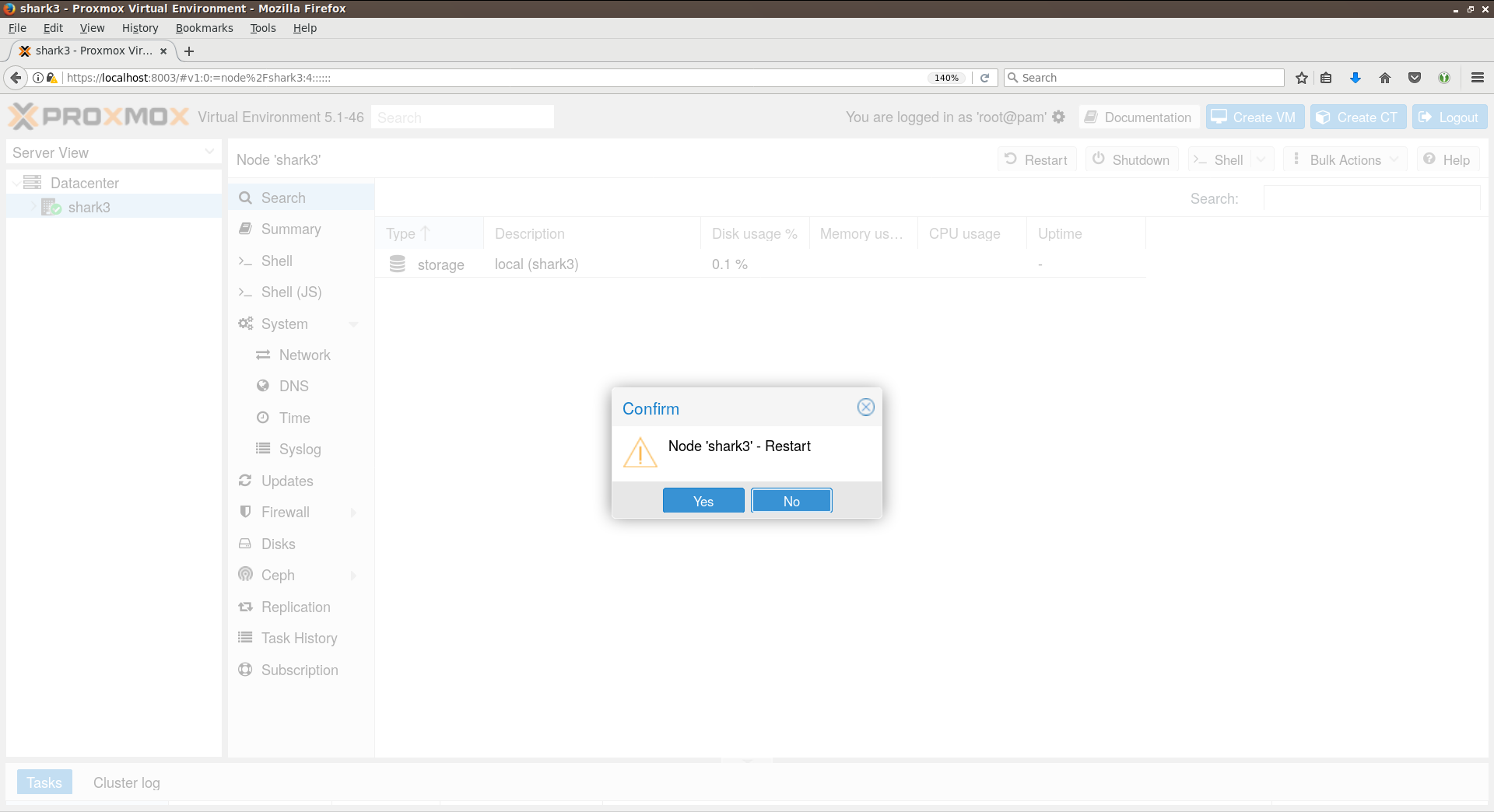
Task: Open Syslog view
Action: click(301, 449)
